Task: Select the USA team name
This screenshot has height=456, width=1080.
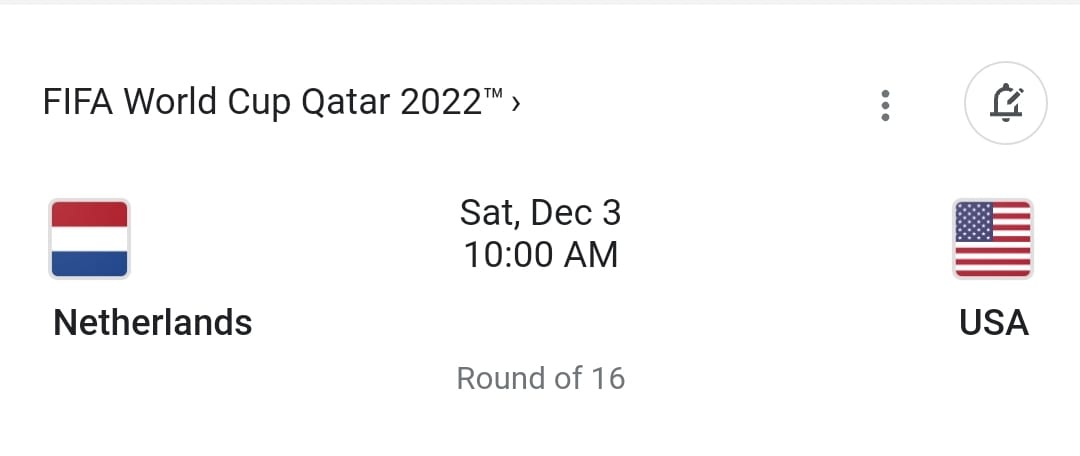Action: click(x=993, y=322)
